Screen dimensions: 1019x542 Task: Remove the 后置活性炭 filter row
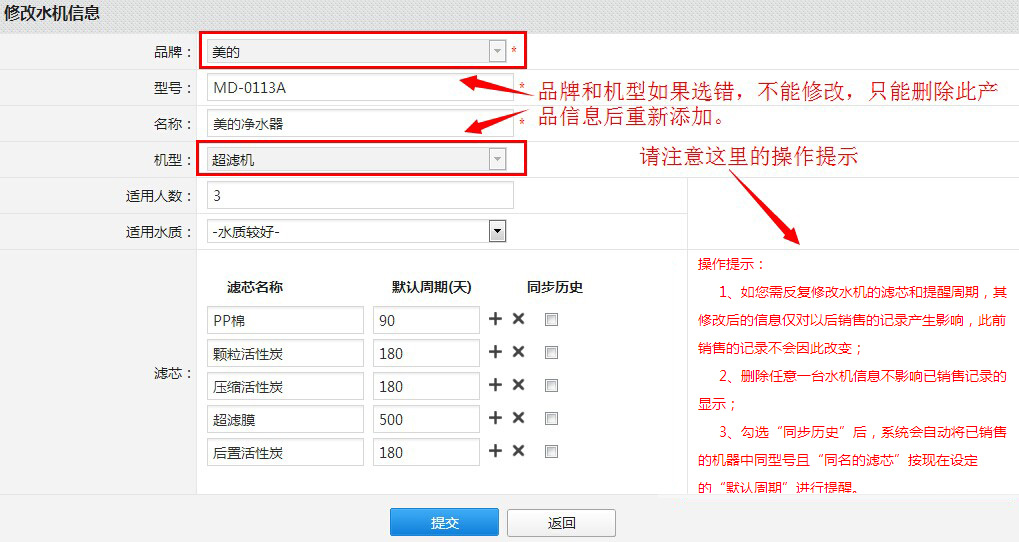[518, 451]
